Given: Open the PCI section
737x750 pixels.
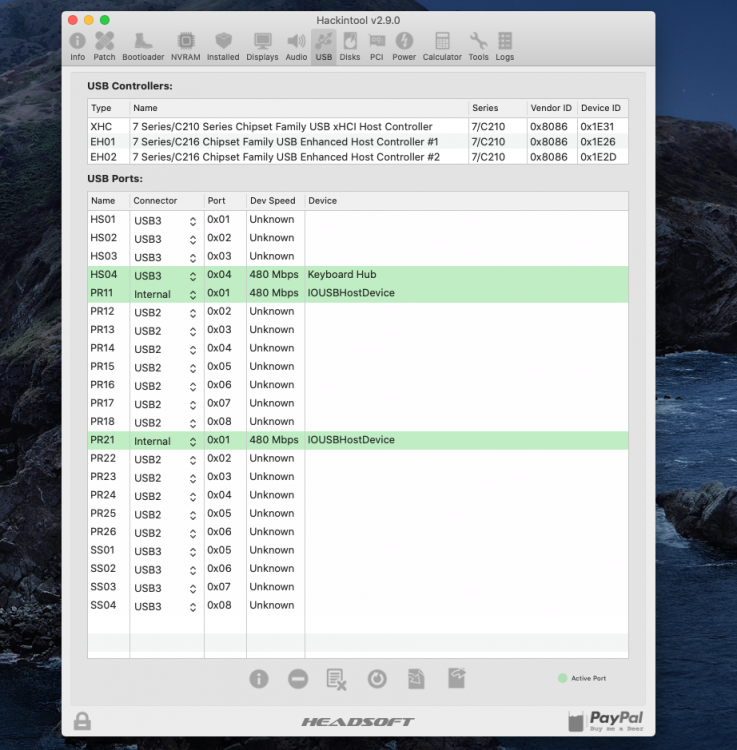Looking at the screenshot, I should 376,46.
